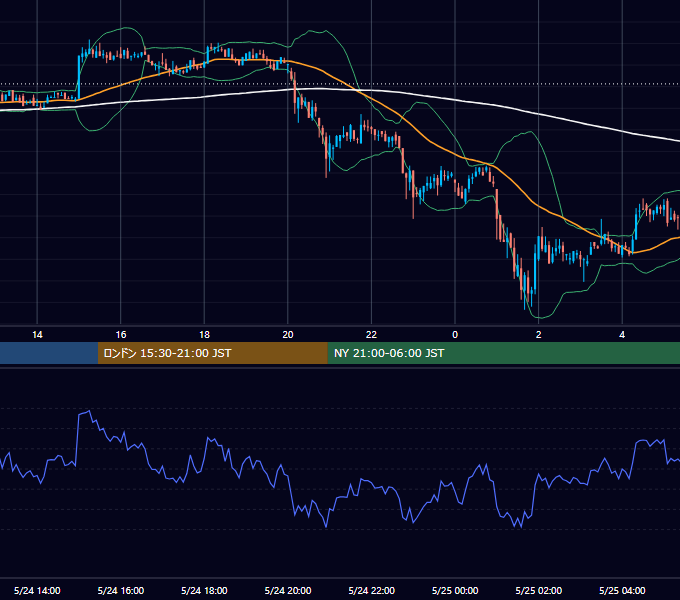This screenshot has height=600, width=680.
Task: Click the 0 hour label on the price chart axis
Action: (455, 335)
